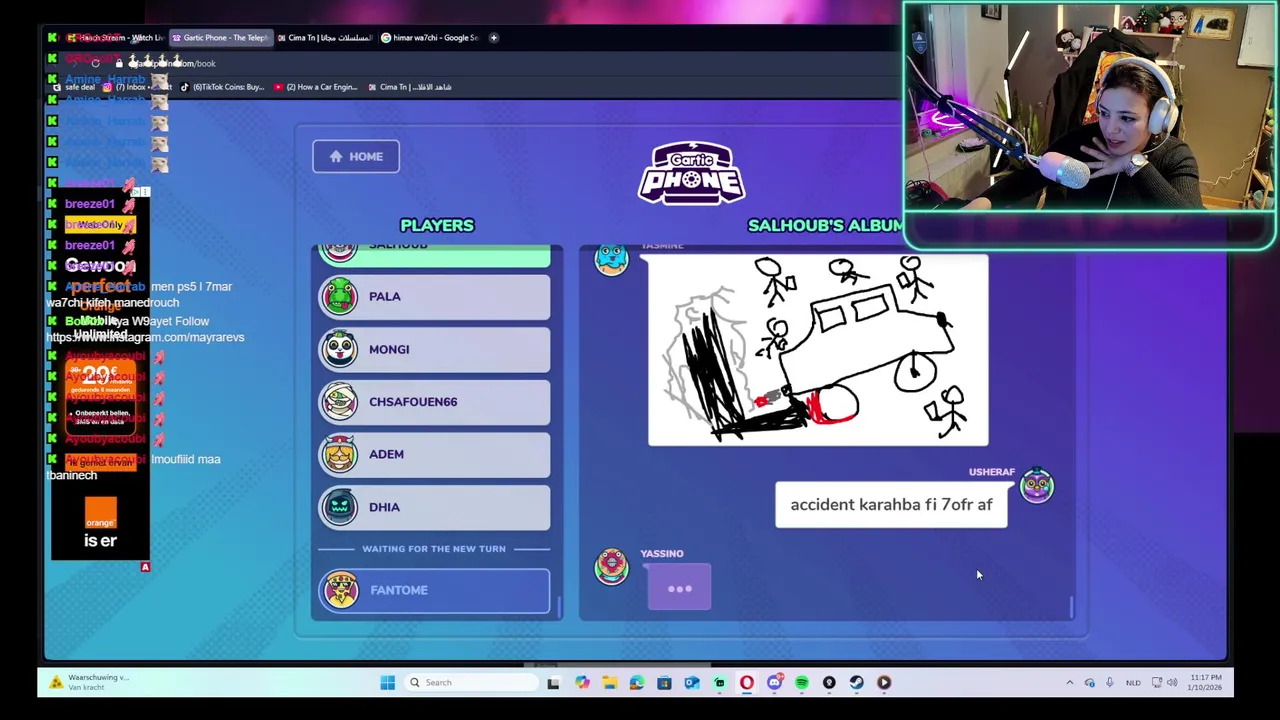
Task: Click YASSINO's typing dots bubble
Action: pos(679,588)
